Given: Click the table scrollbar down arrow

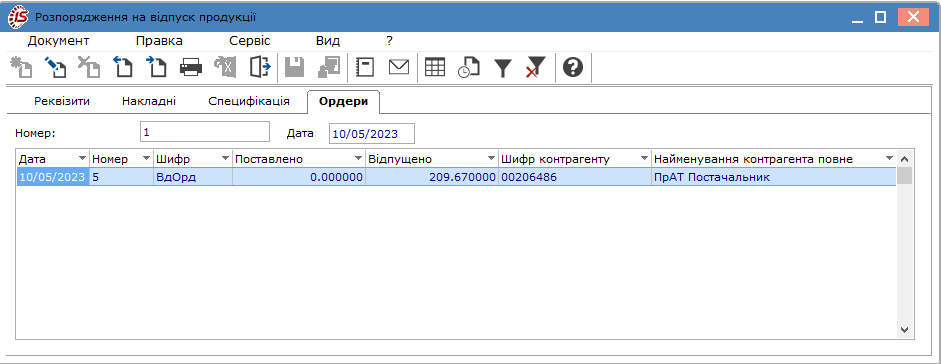Looking at the screenshot, I should 905,330.
